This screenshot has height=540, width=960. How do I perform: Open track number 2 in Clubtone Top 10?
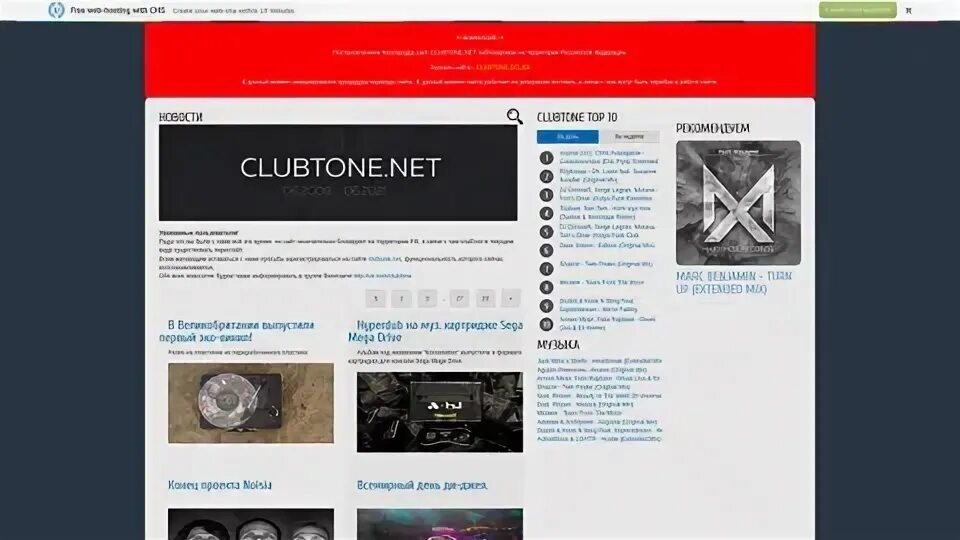coord(607,176)
